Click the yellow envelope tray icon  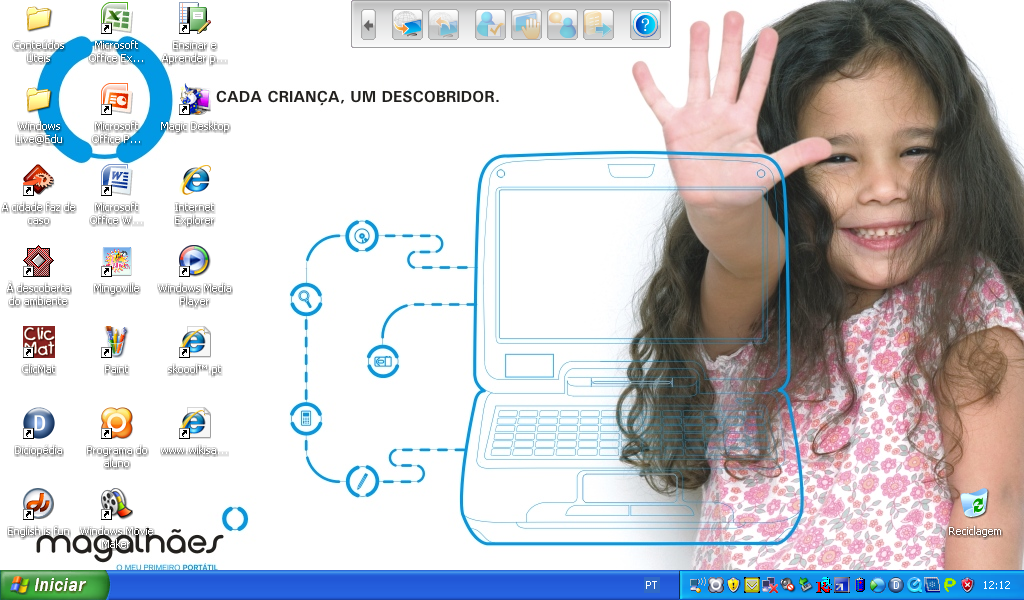[x=752, y=585]
